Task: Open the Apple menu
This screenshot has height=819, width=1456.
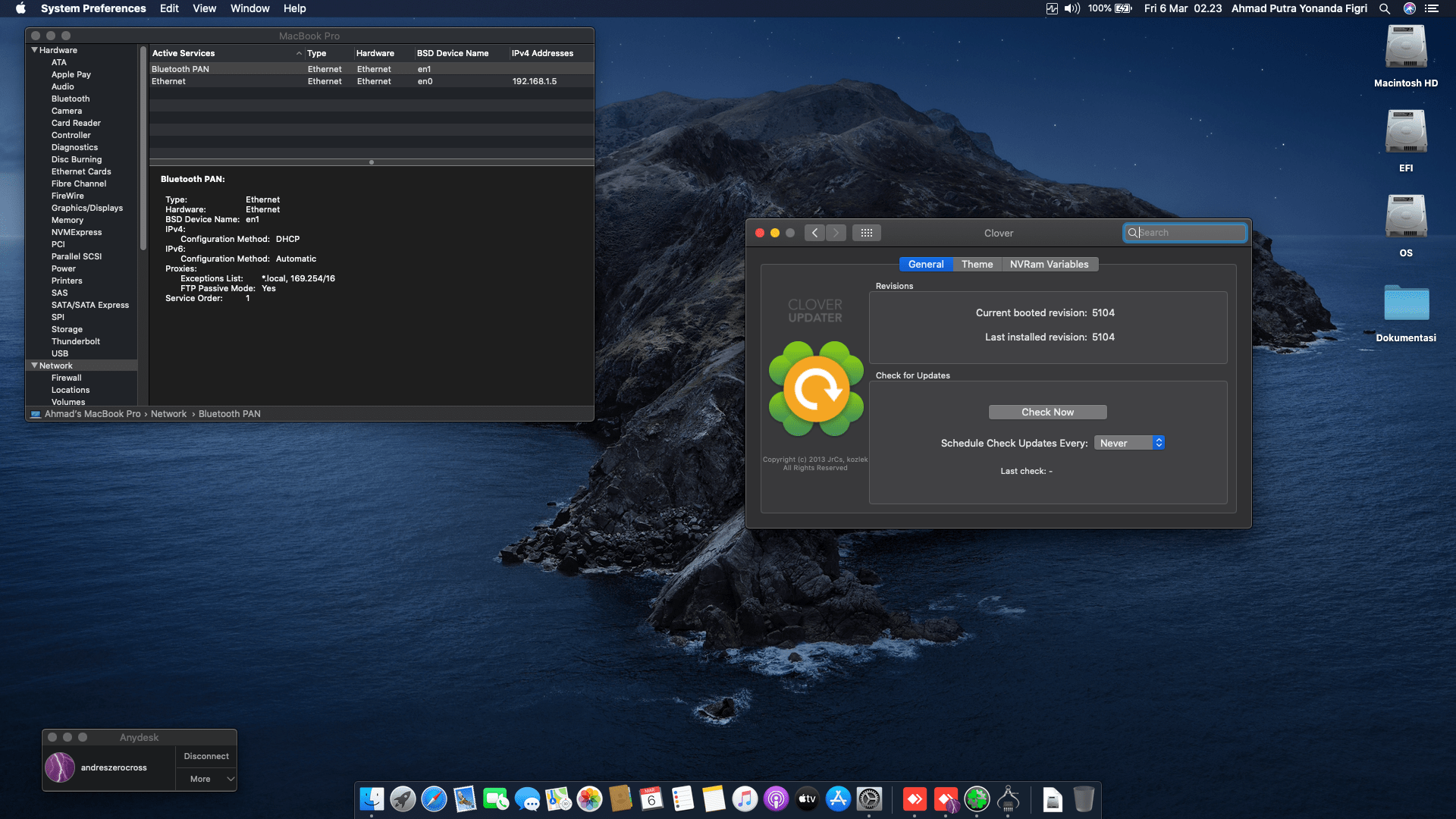Action: (20, 8)
